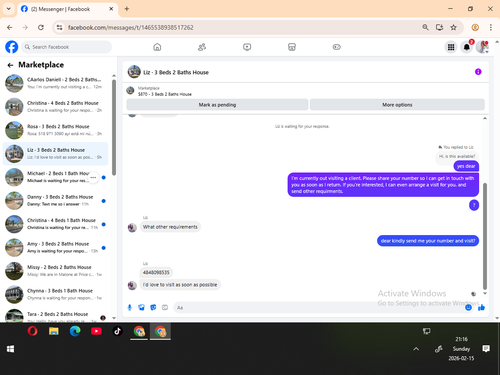This screenshot has height=375, width=500.
Task: Open Danny 3 Beds 2 Baths House chat
Action: (x=55, y=201)
